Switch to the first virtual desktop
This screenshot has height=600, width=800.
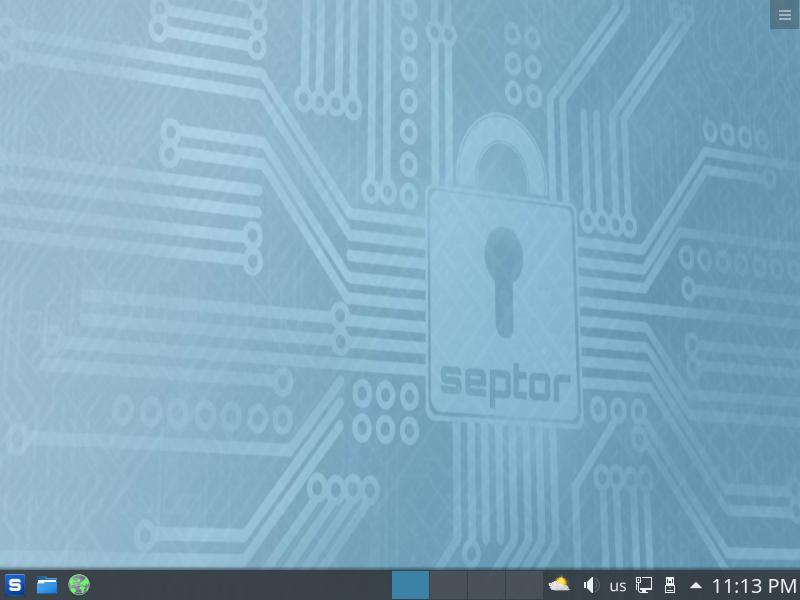tap(410, 585)
